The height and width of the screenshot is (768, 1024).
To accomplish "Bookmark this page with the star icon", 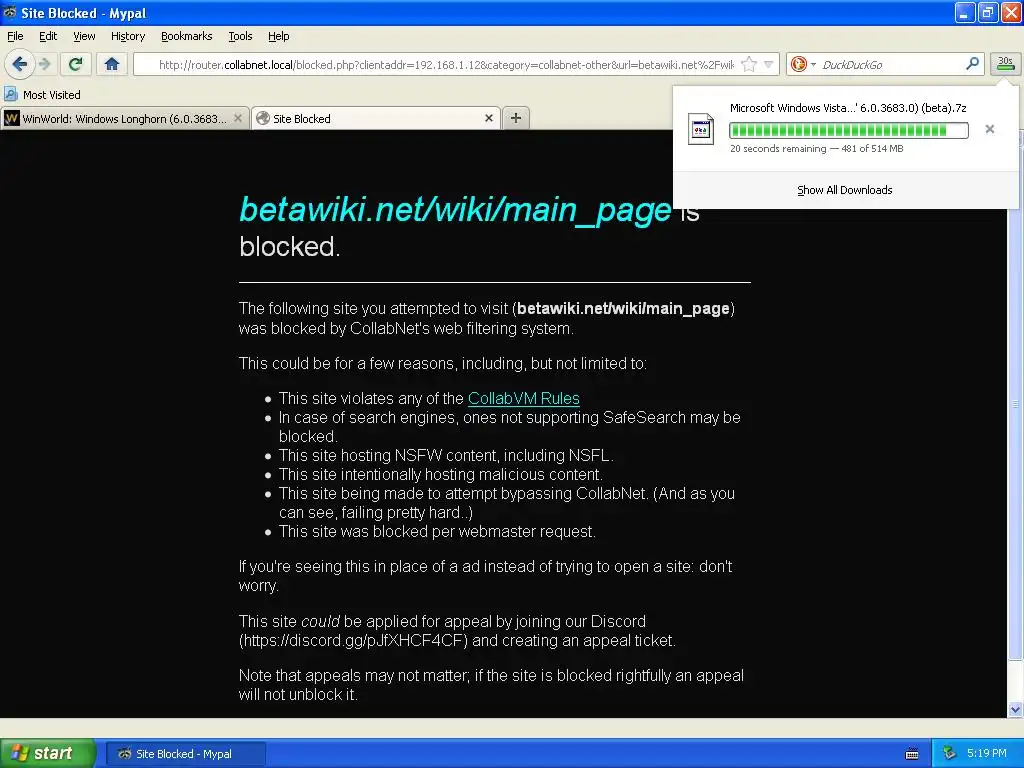I will click(749, 64).
